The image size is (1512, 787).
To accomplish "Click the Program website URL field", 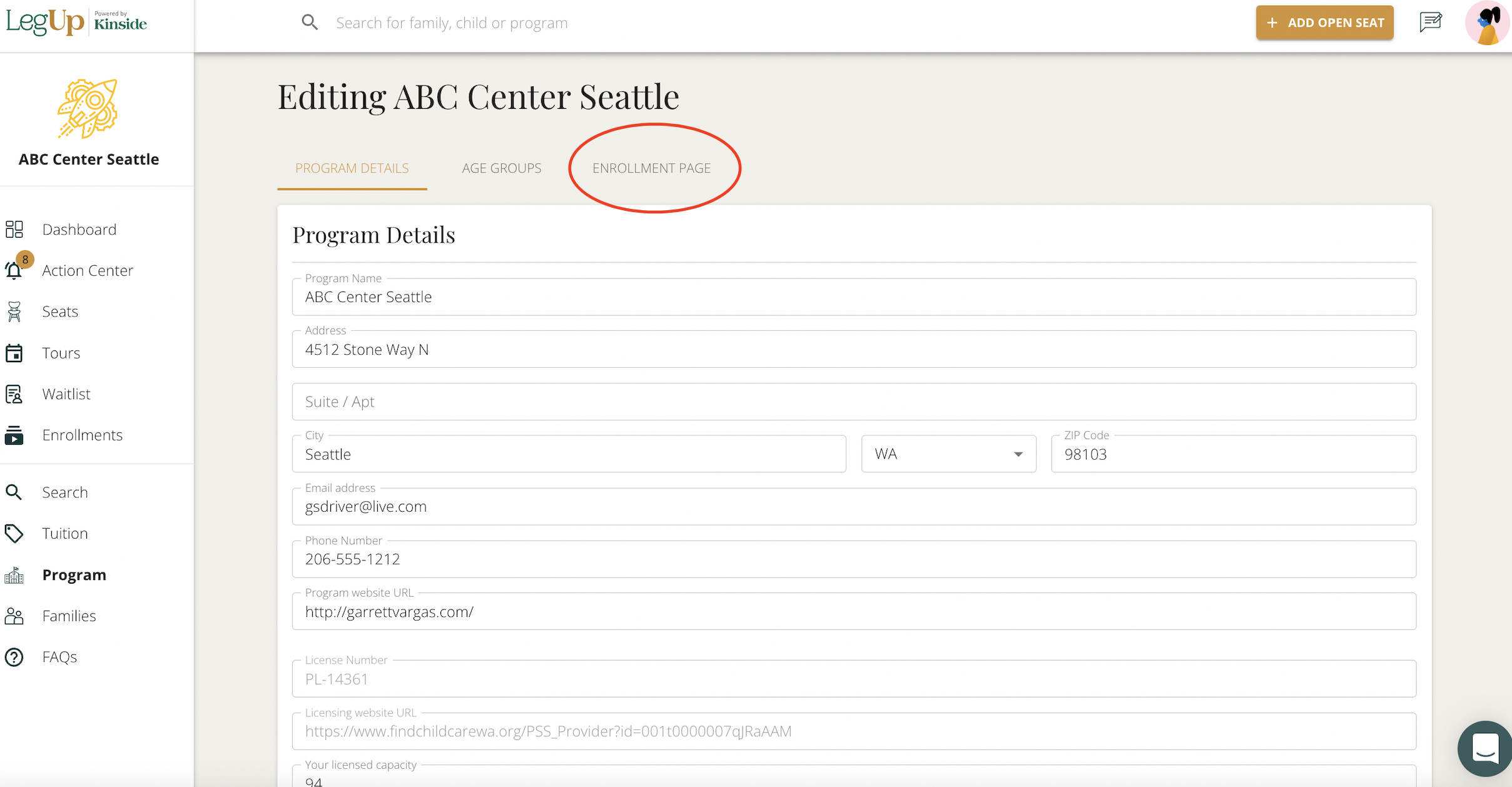I will (854, 611).
